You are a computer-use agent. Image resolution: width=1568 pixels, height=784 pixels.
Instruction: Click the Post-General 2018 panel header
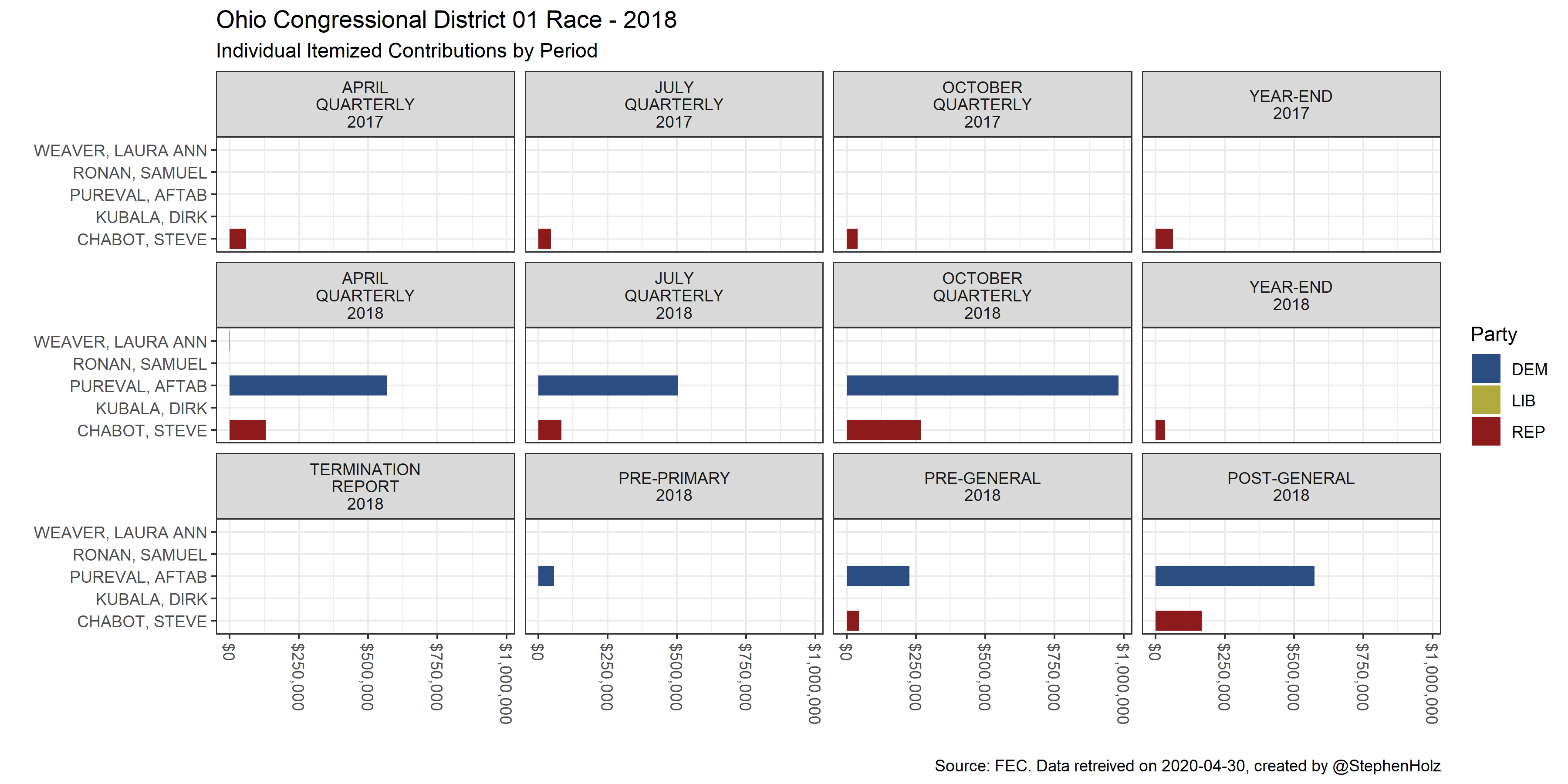tap(1291, 487)
